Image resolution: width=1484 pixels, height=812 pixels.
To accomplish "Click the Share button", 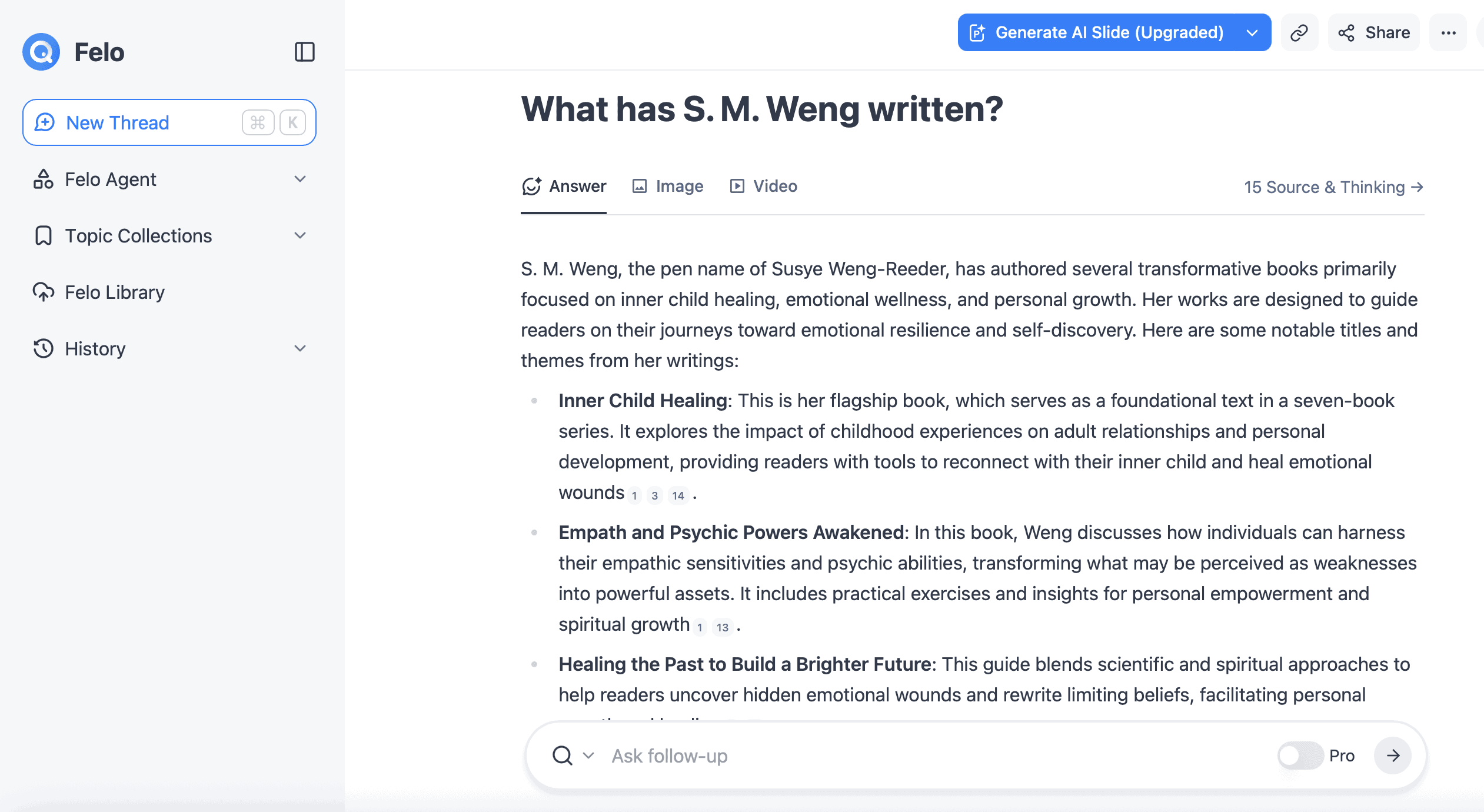I will click(x=1374, y=32).
